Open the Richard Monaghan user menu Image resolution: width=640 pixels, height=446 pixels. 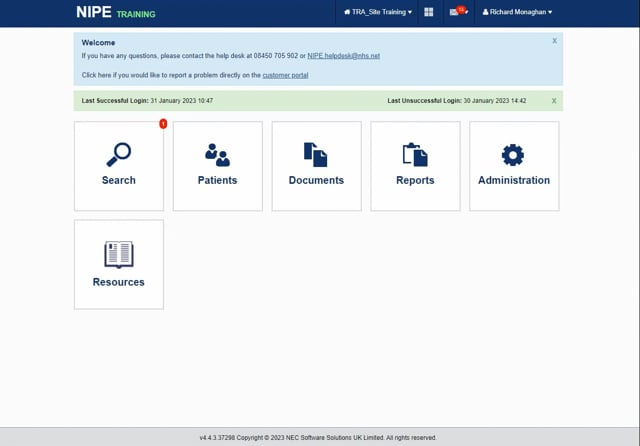point(517,12)
